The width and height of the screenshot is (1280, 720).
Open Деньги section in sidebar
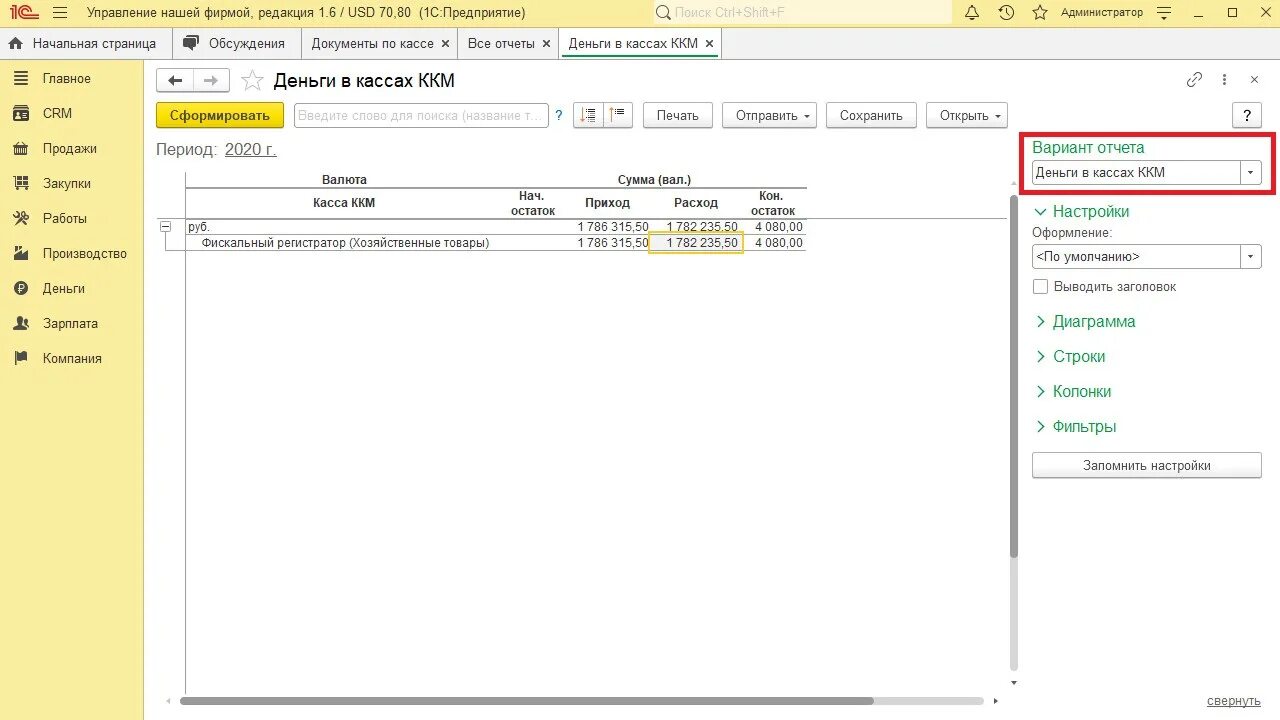[63, 288]
